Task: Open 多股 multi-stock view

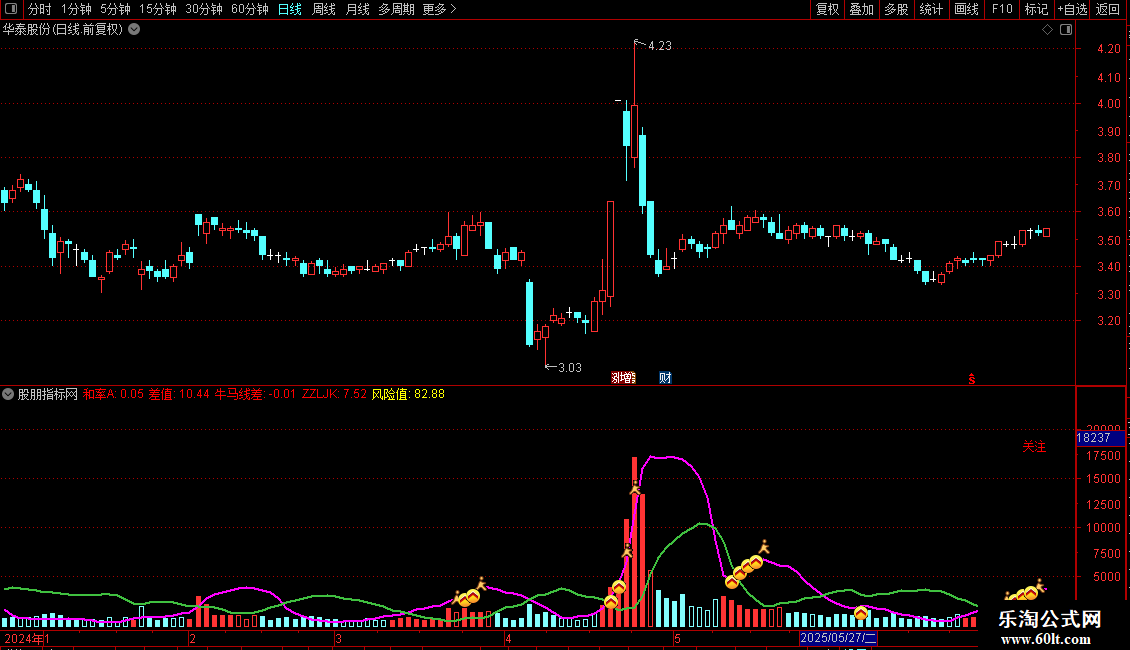Action: pos(896,9)
